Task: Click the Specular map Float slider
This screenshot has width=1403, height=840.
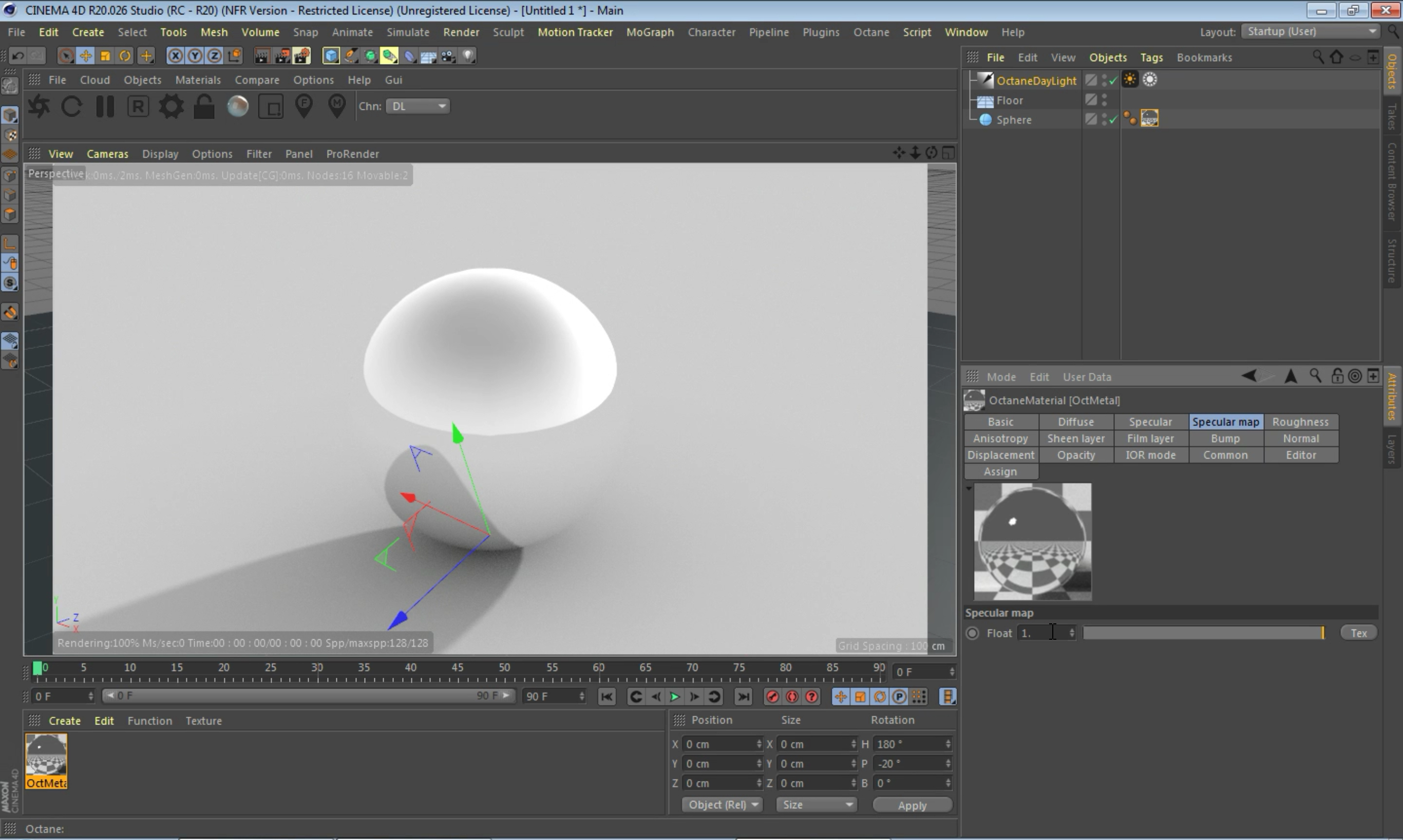Action: (1203, 634)
